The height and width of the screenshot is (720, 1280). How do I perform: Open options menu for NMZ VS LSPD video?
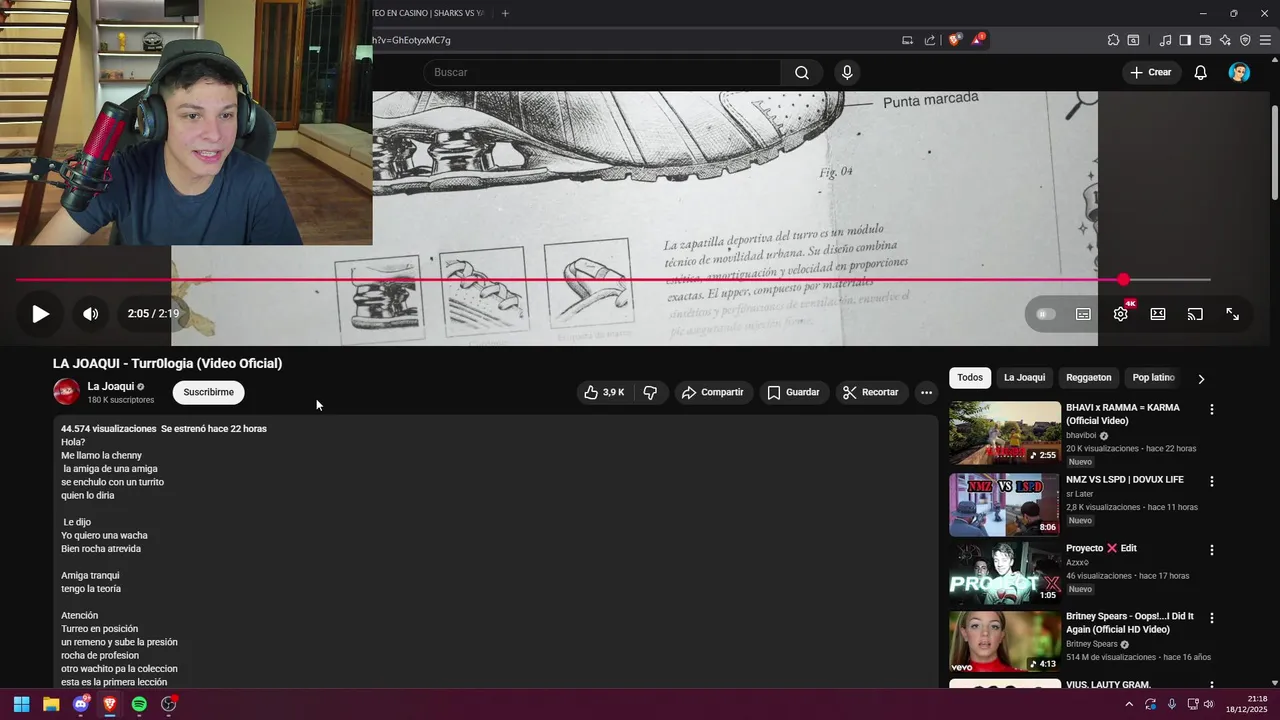click(1212, 481)
